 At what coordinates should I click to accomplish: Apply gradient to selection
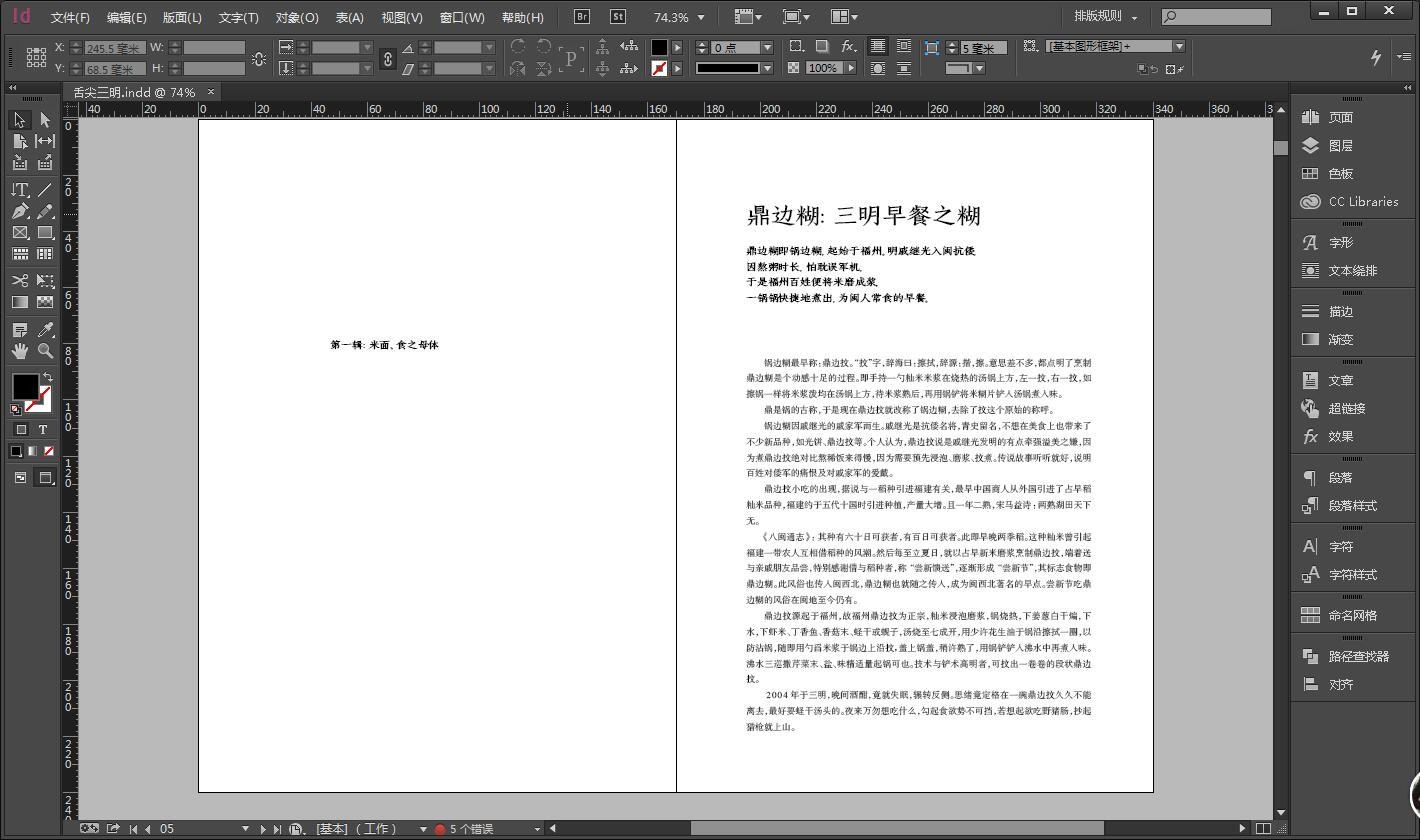tap(32, 452)
